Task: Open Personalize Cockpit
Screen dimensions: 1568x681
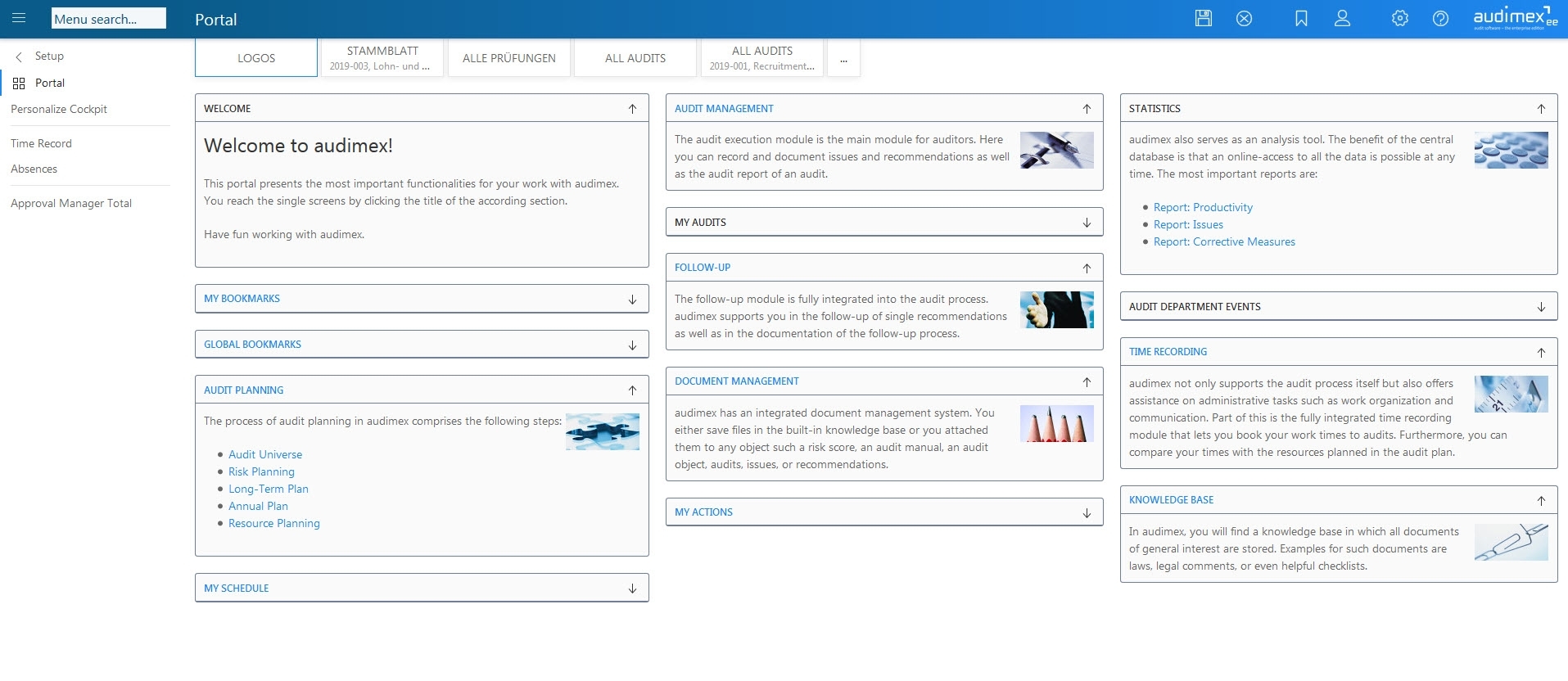Action: coord(59,109)
